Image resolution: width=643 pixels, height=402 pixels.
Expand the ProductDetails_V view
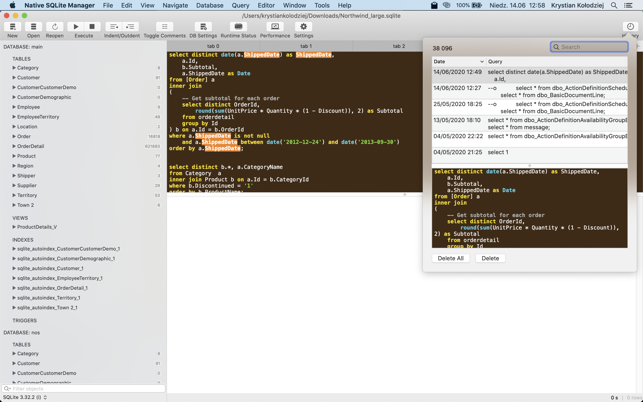pos(14,227)
